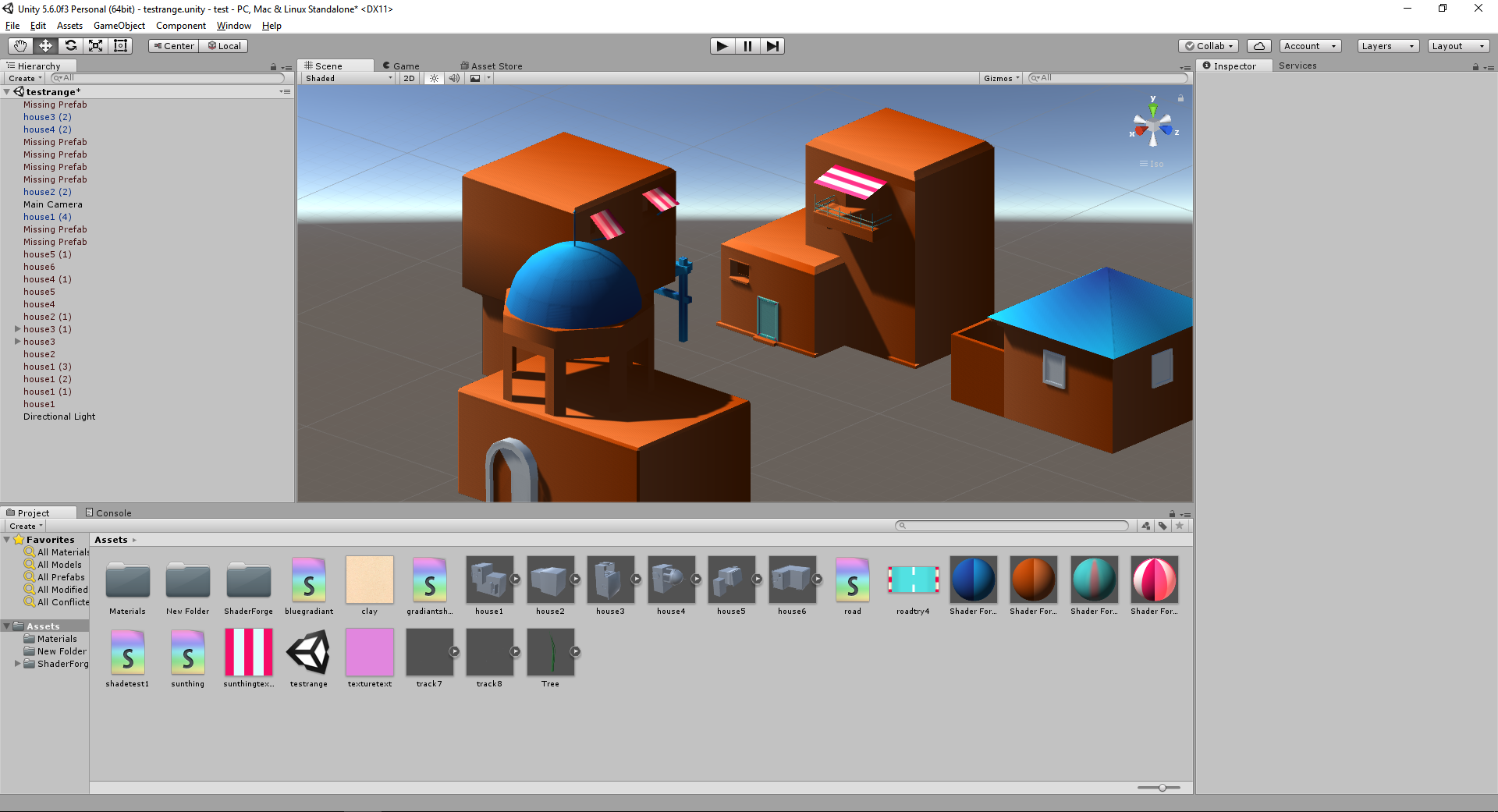The width and height of the screenshot is (1498, 812).
Task: Select the clay material thumbnail
Action: coord(369,580)
